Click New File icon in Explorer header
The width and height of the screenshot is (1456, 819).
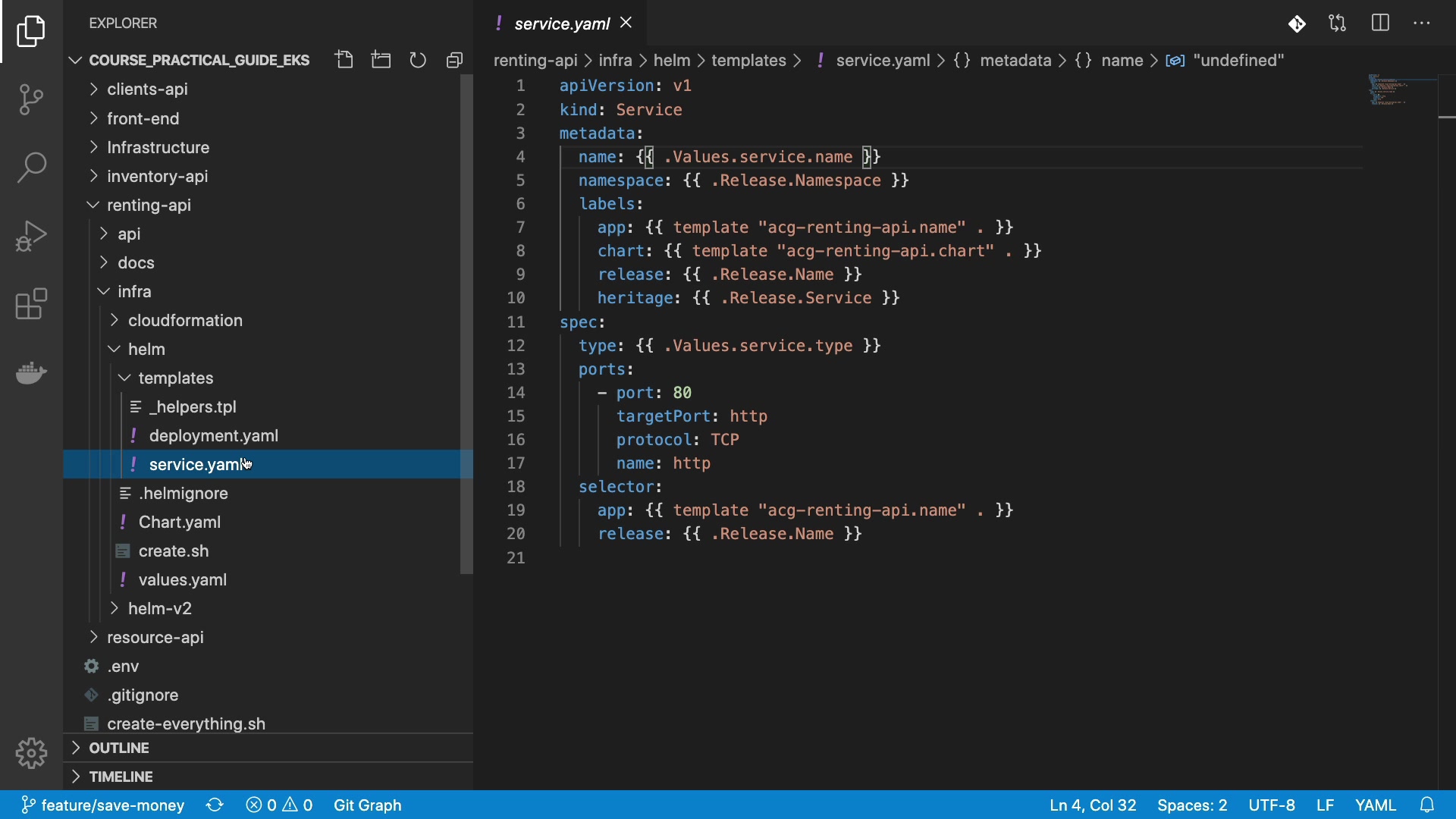pyautogui.click(x=345, y=60)
